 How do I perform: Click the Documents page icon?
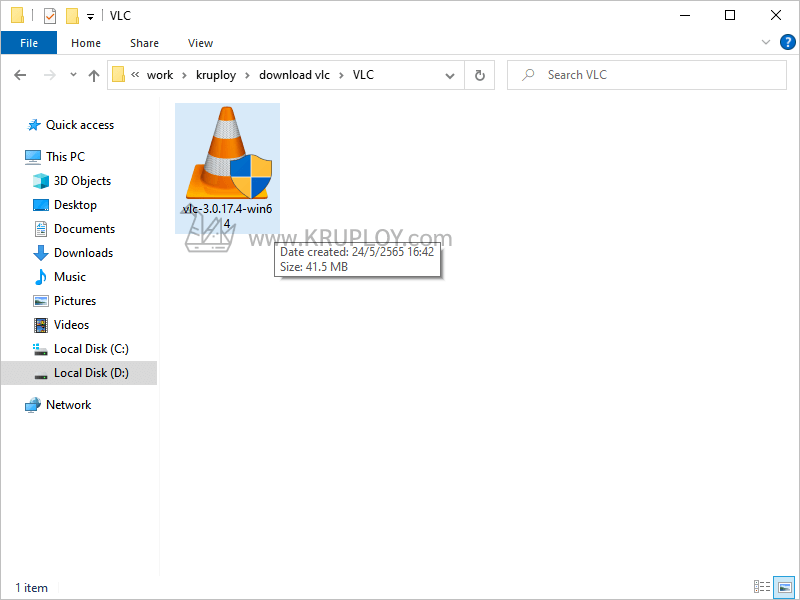[40, 229]
